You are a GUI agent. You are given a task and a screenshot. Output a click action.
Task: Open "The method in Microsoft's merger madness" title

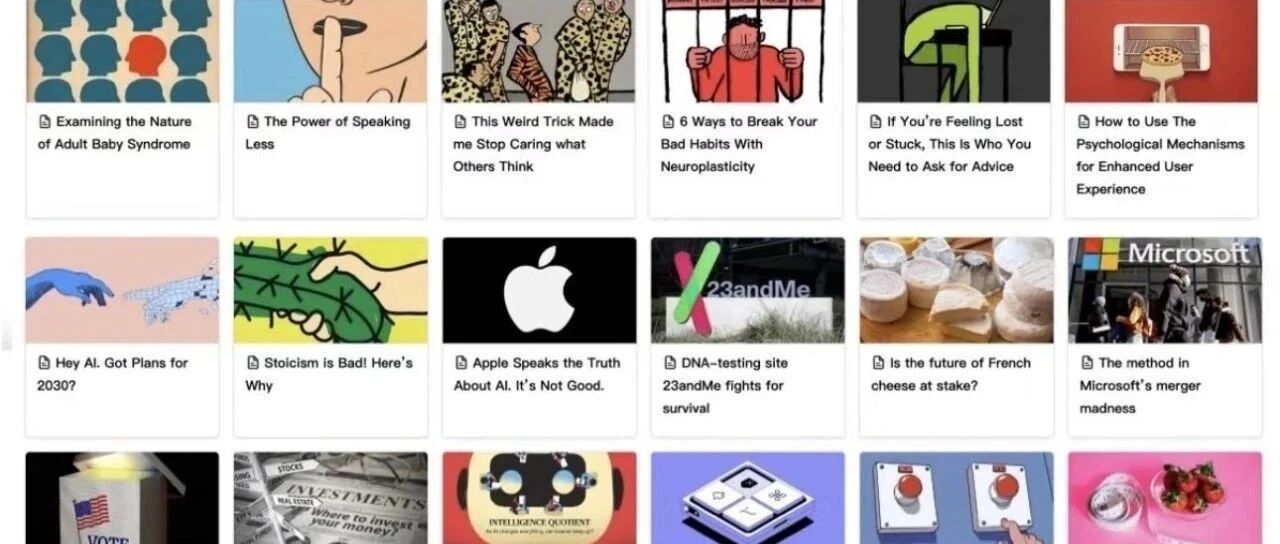point(1141,385)
